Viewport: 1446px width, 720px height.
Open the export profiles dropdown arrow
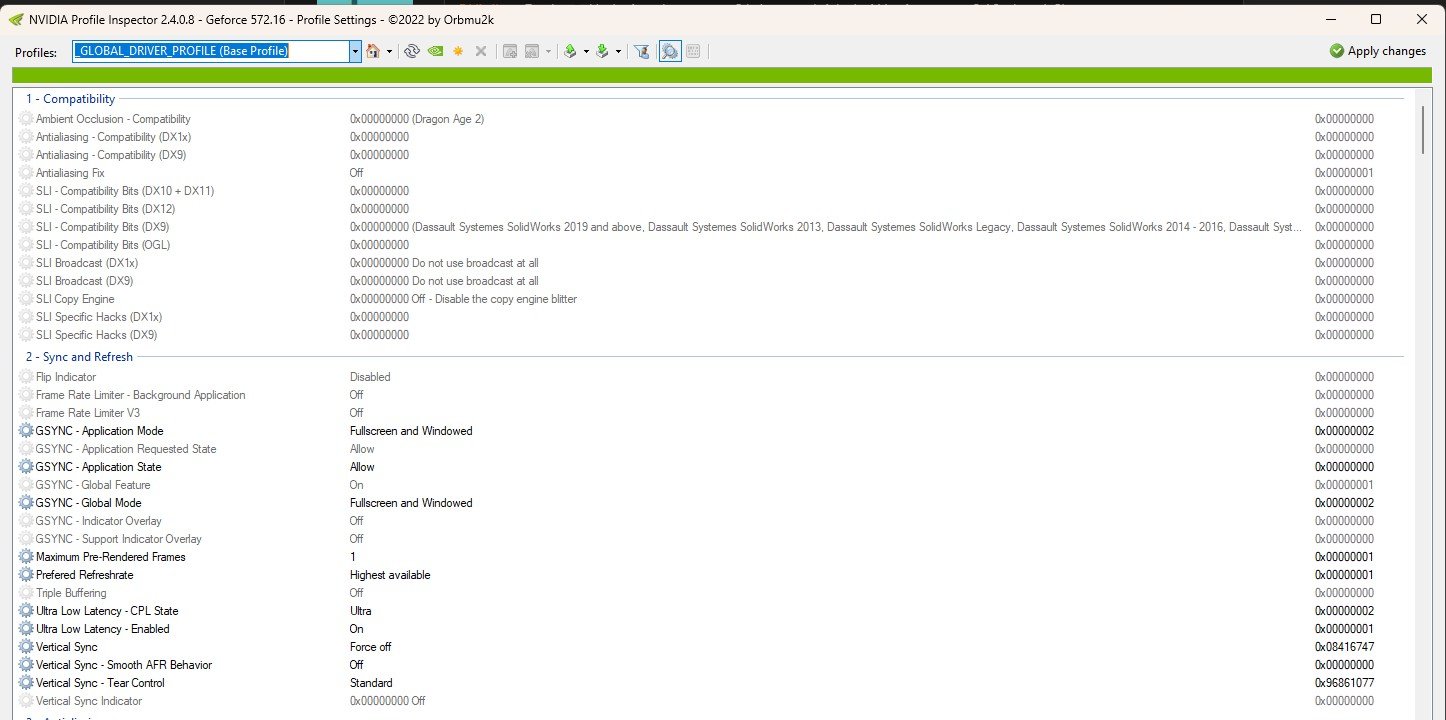pyautogui.click(x=586, y=51)
